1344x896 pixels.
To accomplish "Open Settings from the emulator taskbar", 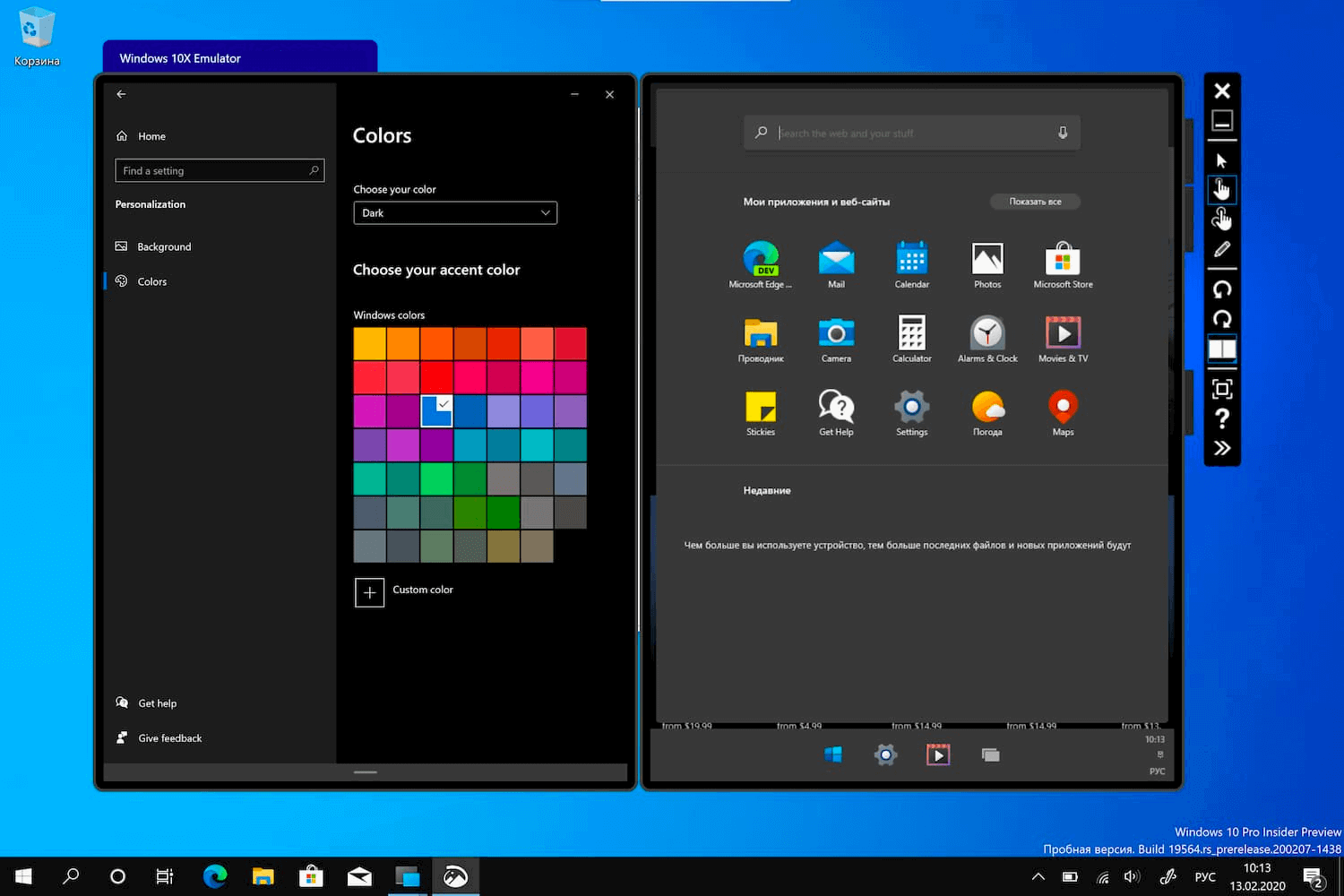I will tap(885, 754).
